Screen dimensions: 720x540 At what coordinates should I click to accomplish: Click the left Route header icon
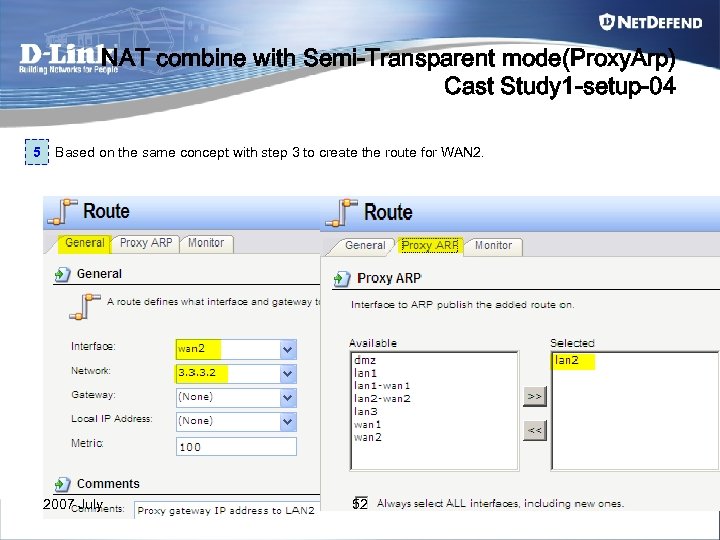62,212
